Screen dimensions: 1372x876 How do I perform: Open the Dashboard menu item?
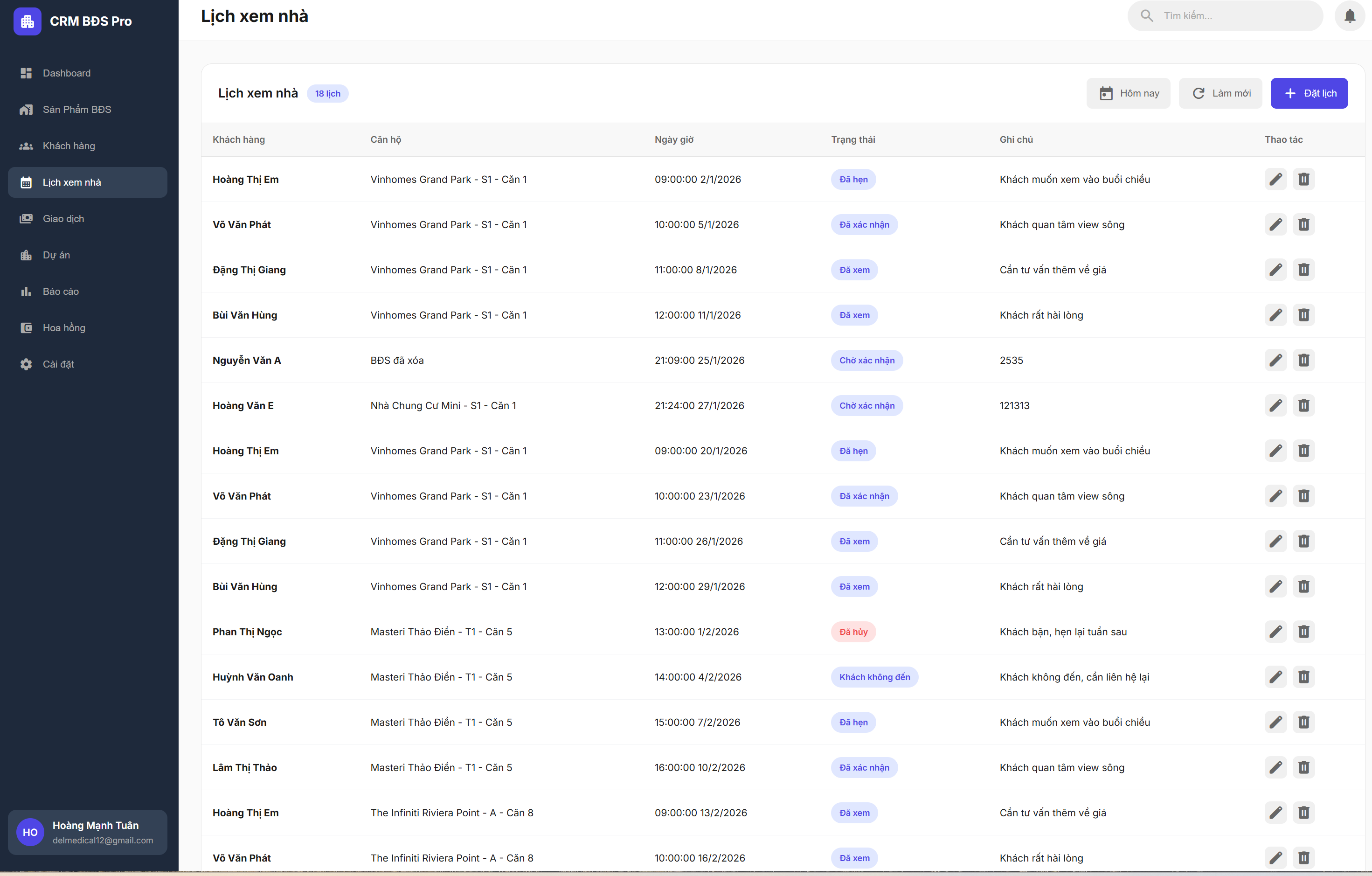[66, 73]
